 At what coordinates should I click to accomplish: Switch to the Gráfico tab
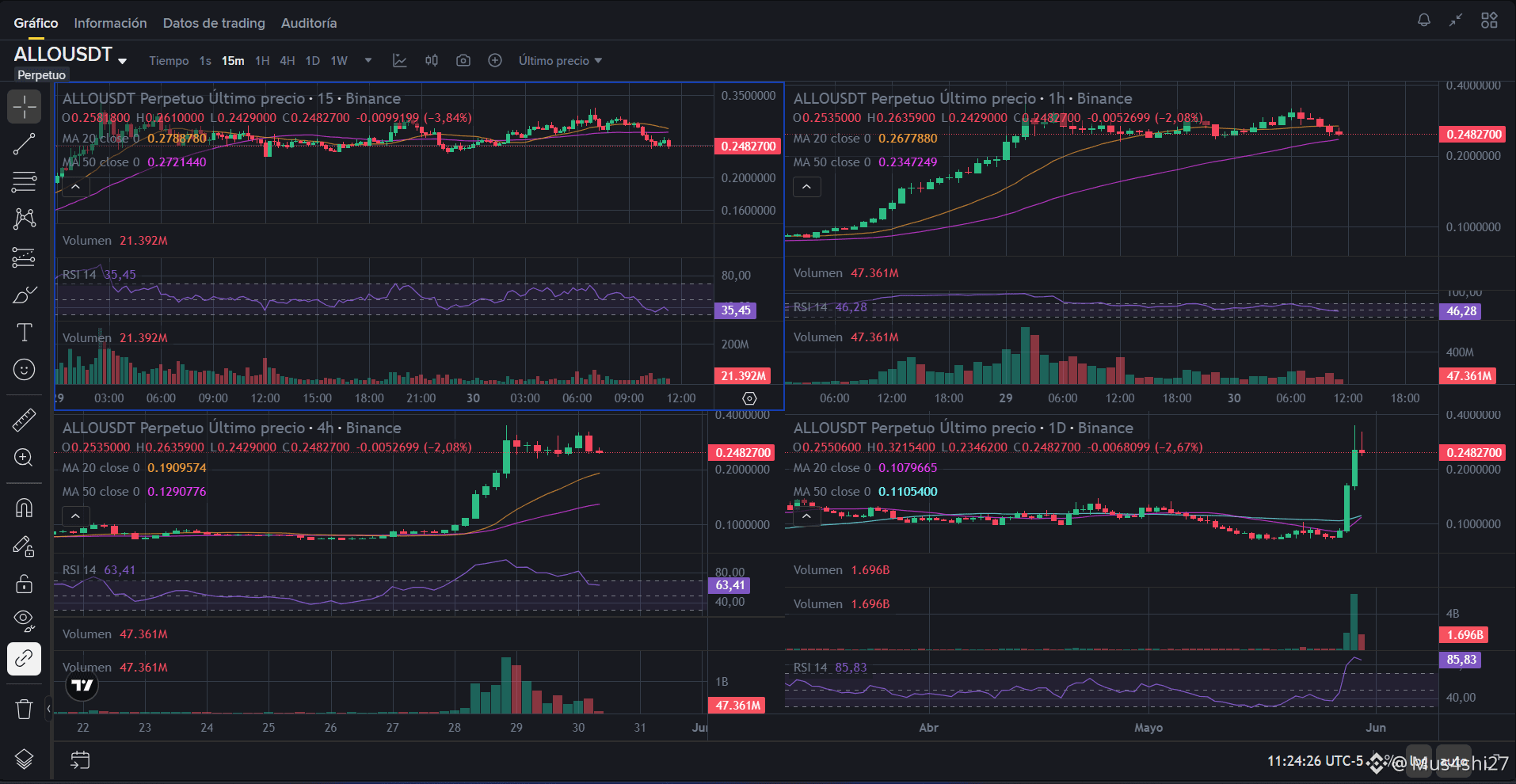tap(36, 23)
